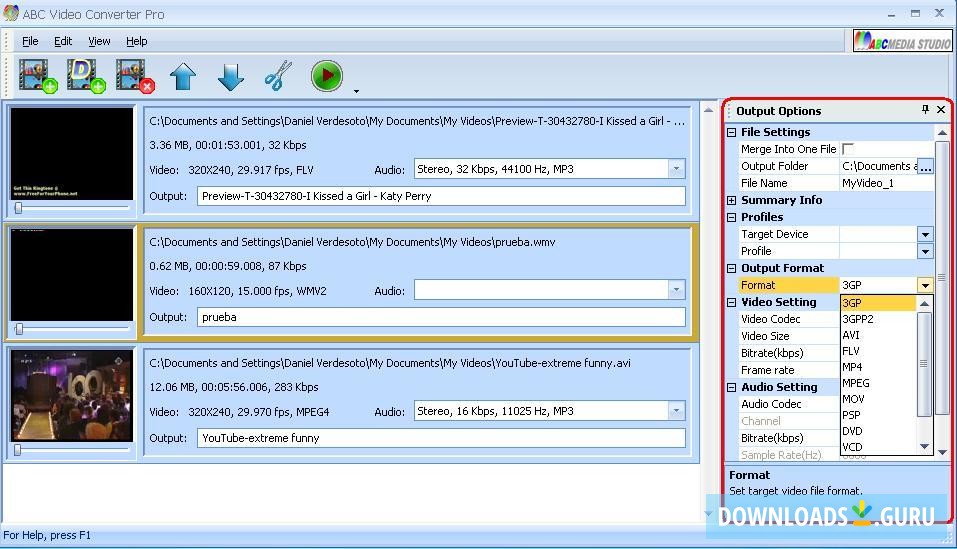The height and width of the screenshot is (549, 957).
Task: Click the Frame rate property row
Action: 789,370
